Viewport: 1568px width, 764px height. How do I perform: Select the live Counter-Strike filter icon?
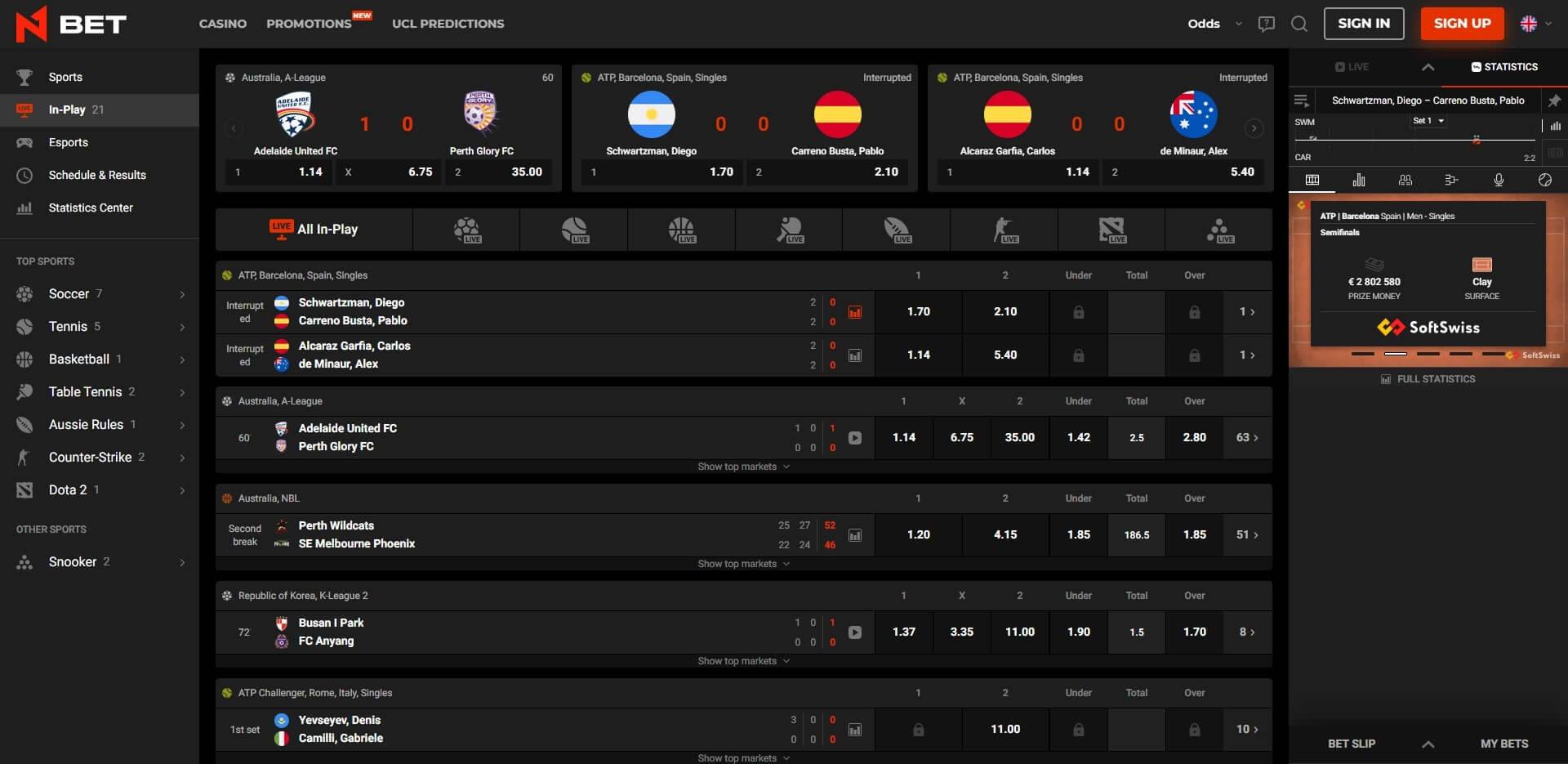[x=1004, y=230]
